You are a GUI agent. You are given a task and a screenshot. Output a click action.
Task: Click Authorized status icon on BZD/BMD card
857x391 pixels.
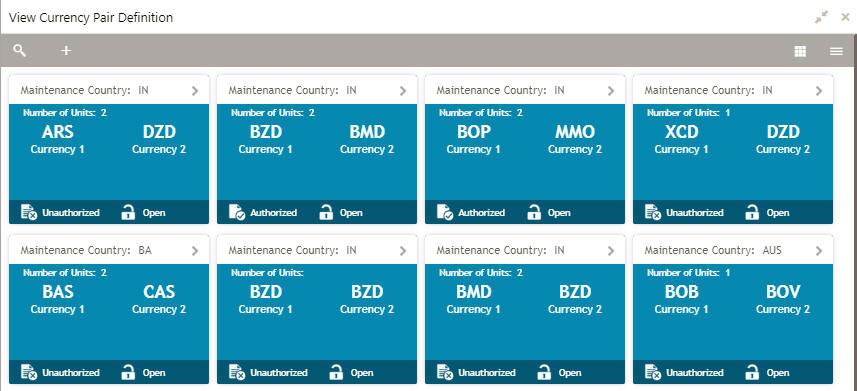[237, 212]
